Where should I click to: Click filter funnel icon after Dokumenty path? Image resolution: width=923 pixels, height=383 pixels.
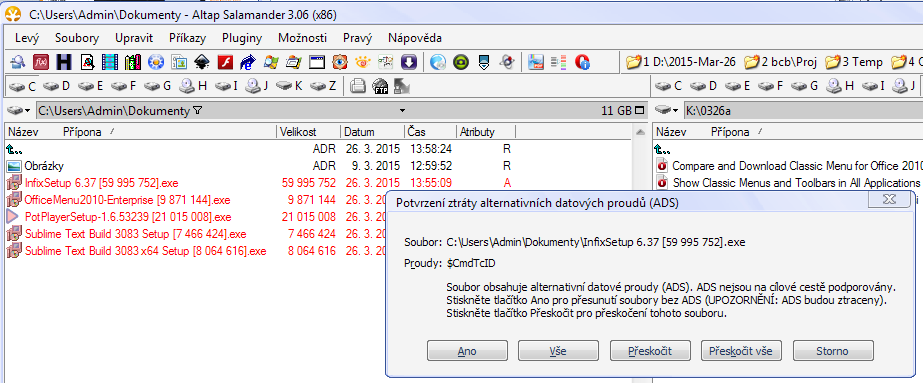tap(198, 110)
